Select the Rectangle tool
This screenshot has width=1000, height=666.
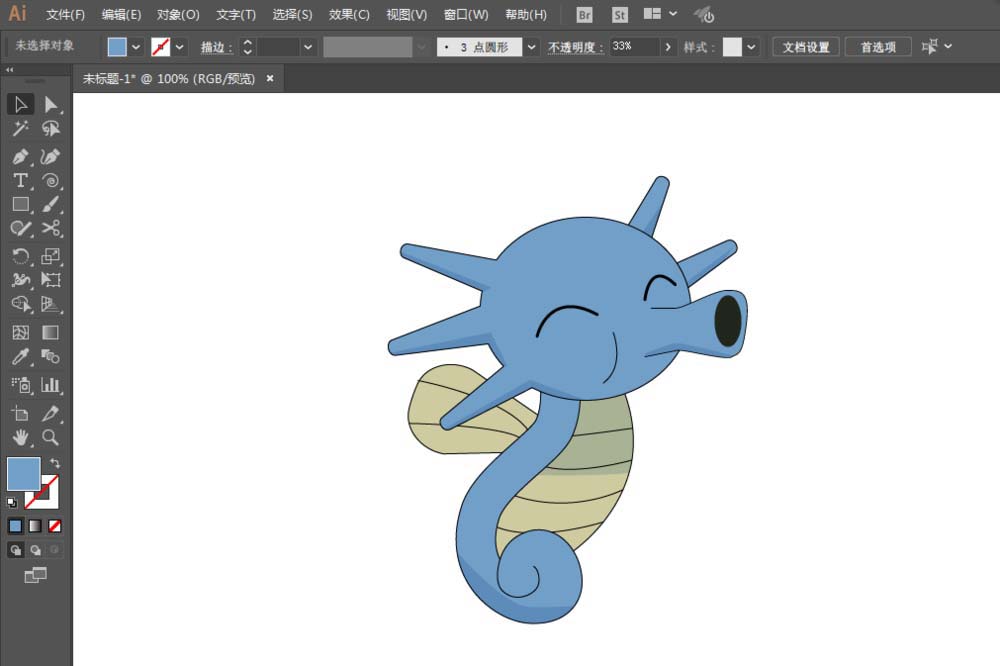click(20, 205)
